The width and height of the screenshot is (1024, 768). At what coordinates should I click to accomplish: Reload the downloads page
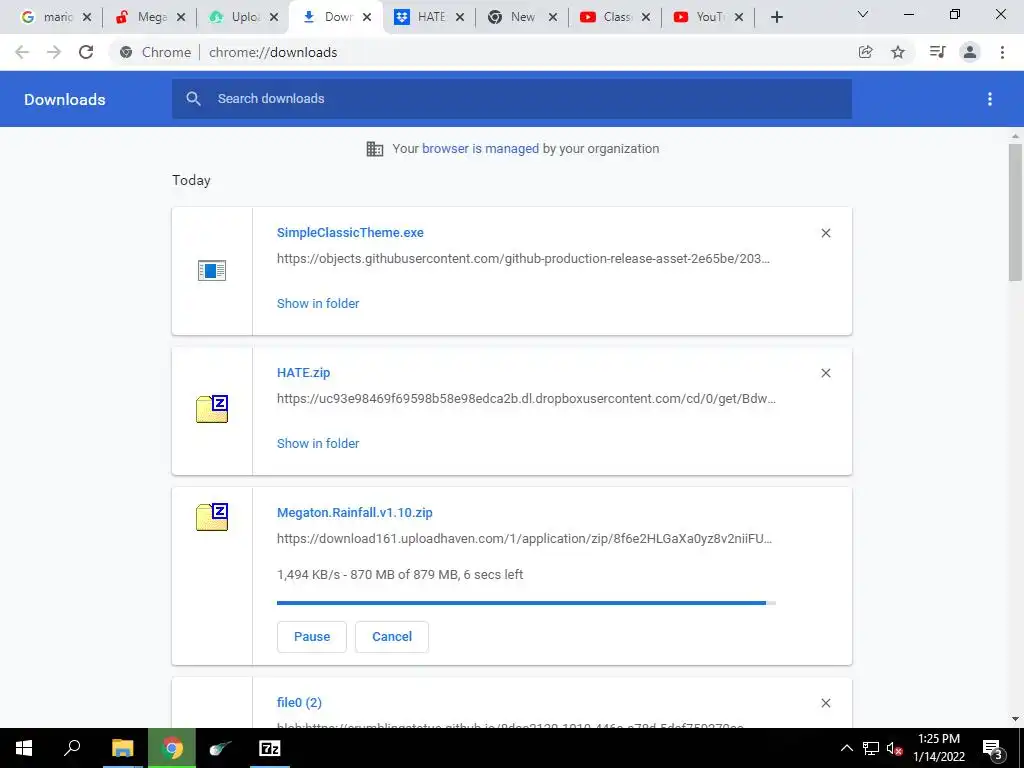click(86, 52)
